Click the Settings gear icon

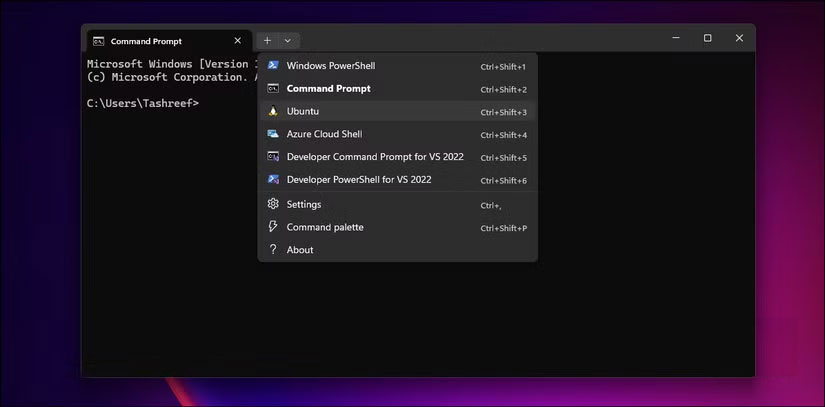(273, 204)
